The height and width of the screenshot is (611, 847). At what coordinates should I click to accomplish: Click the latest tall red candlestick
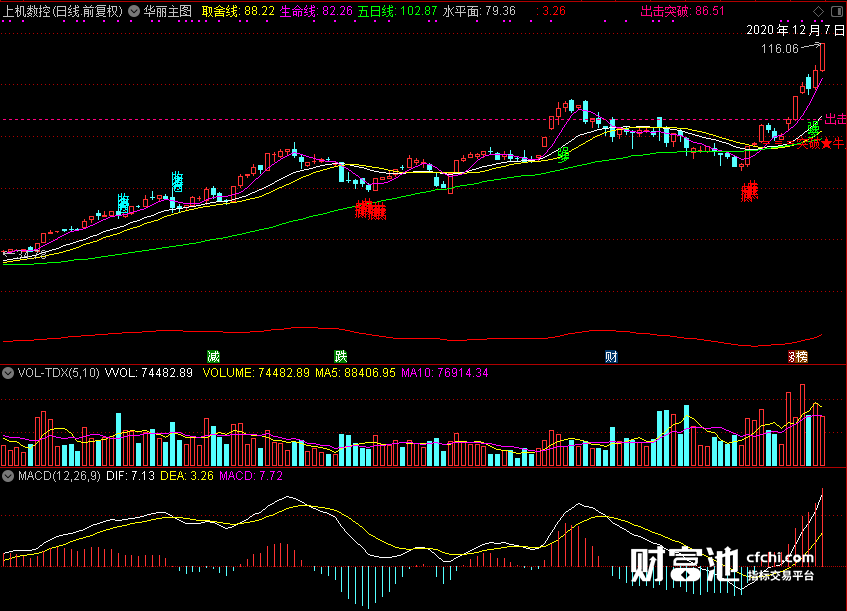click(822, 57)
